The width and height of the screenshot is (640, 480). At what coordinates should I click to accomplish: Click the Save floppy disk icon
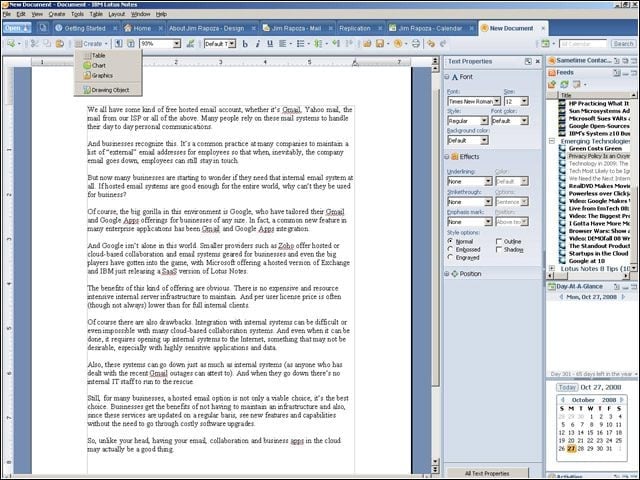[380, 44]
